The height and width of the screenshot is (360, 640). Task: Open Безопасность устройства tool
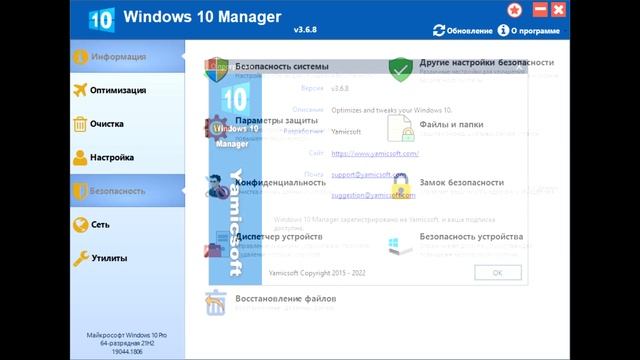click(471, 236)
